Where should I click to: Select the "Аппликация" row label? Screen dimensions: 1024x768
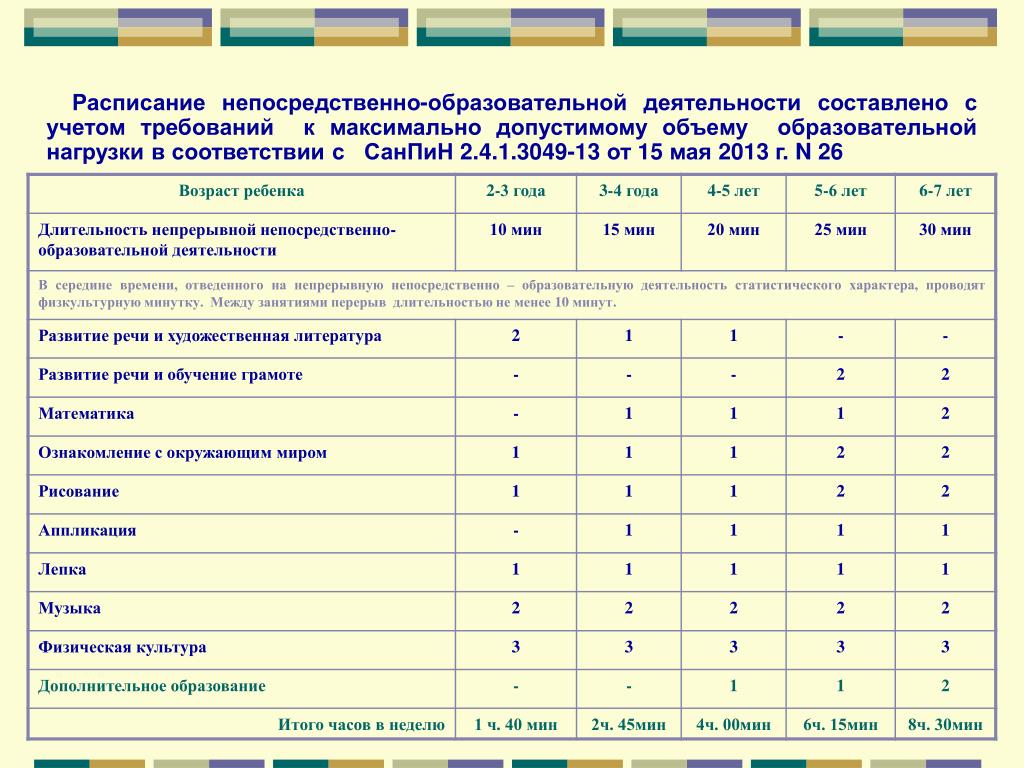(x=87, y=531)
